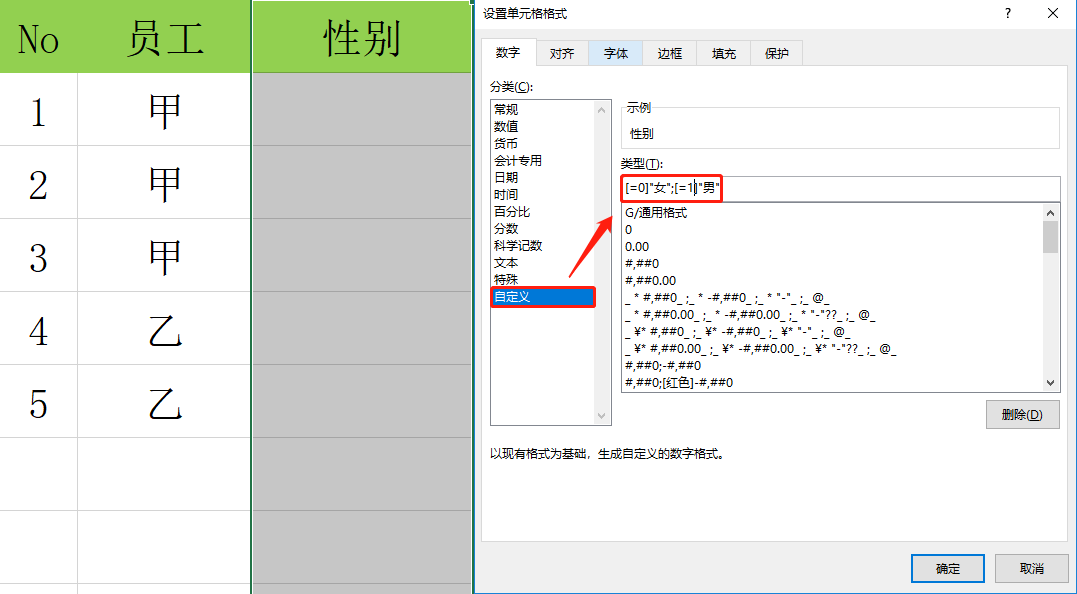Choose format #,##0.00 in the type list
The height and width of the screenshot is (594, 1077).
click(x=831, y=281)
